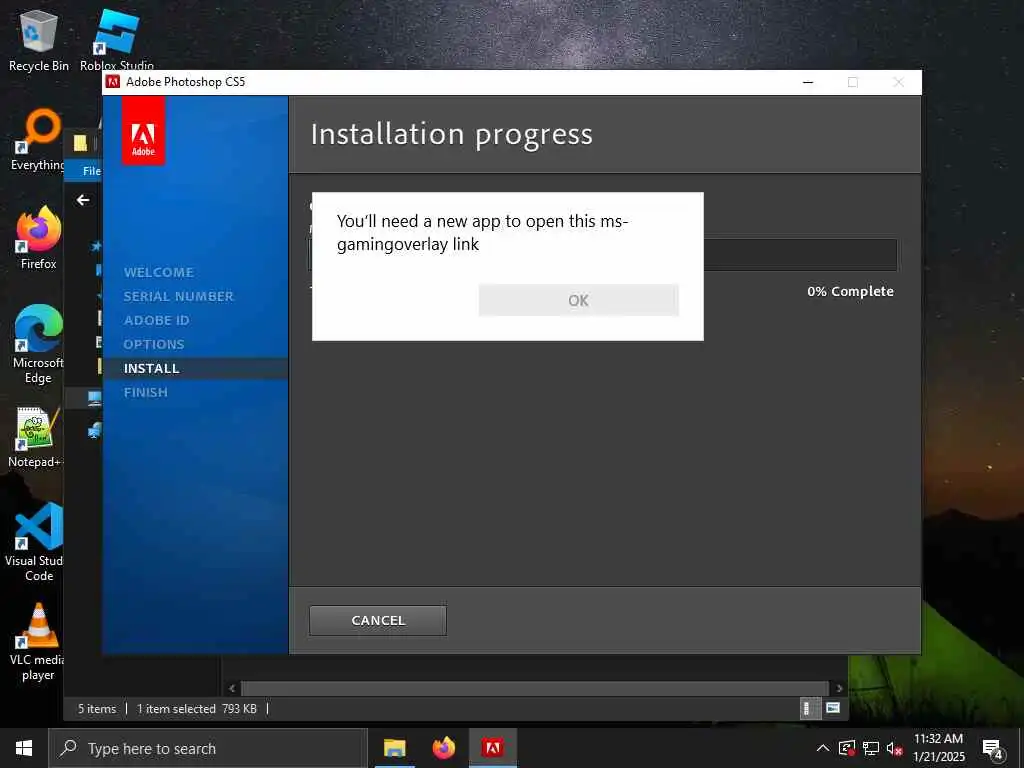The image size is (1024, 768).
Task: Open the File tab in Explorer
Action: click(91, 170)
